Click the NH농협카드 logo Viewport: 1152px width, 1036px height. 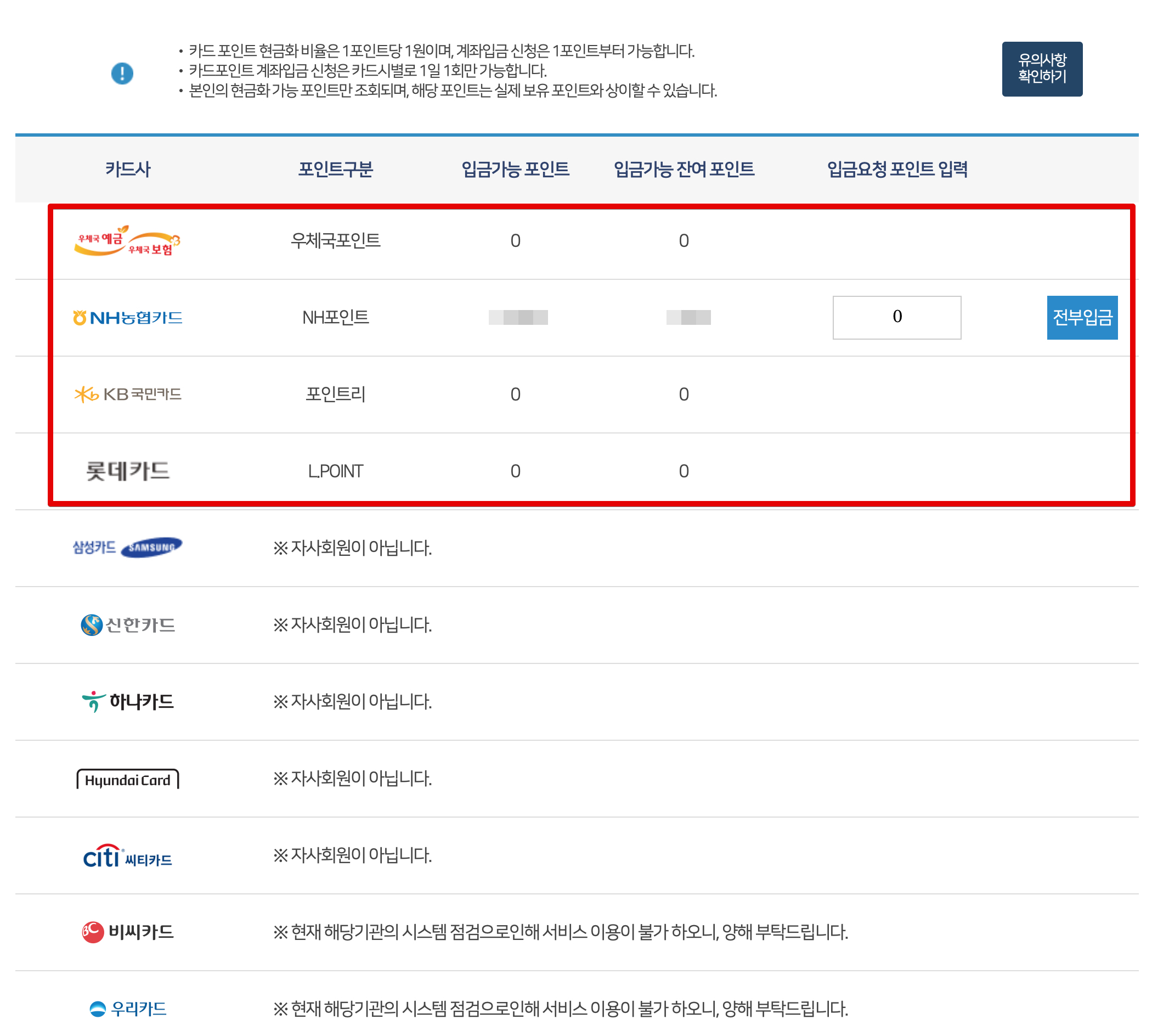click(x=127, y=318)
